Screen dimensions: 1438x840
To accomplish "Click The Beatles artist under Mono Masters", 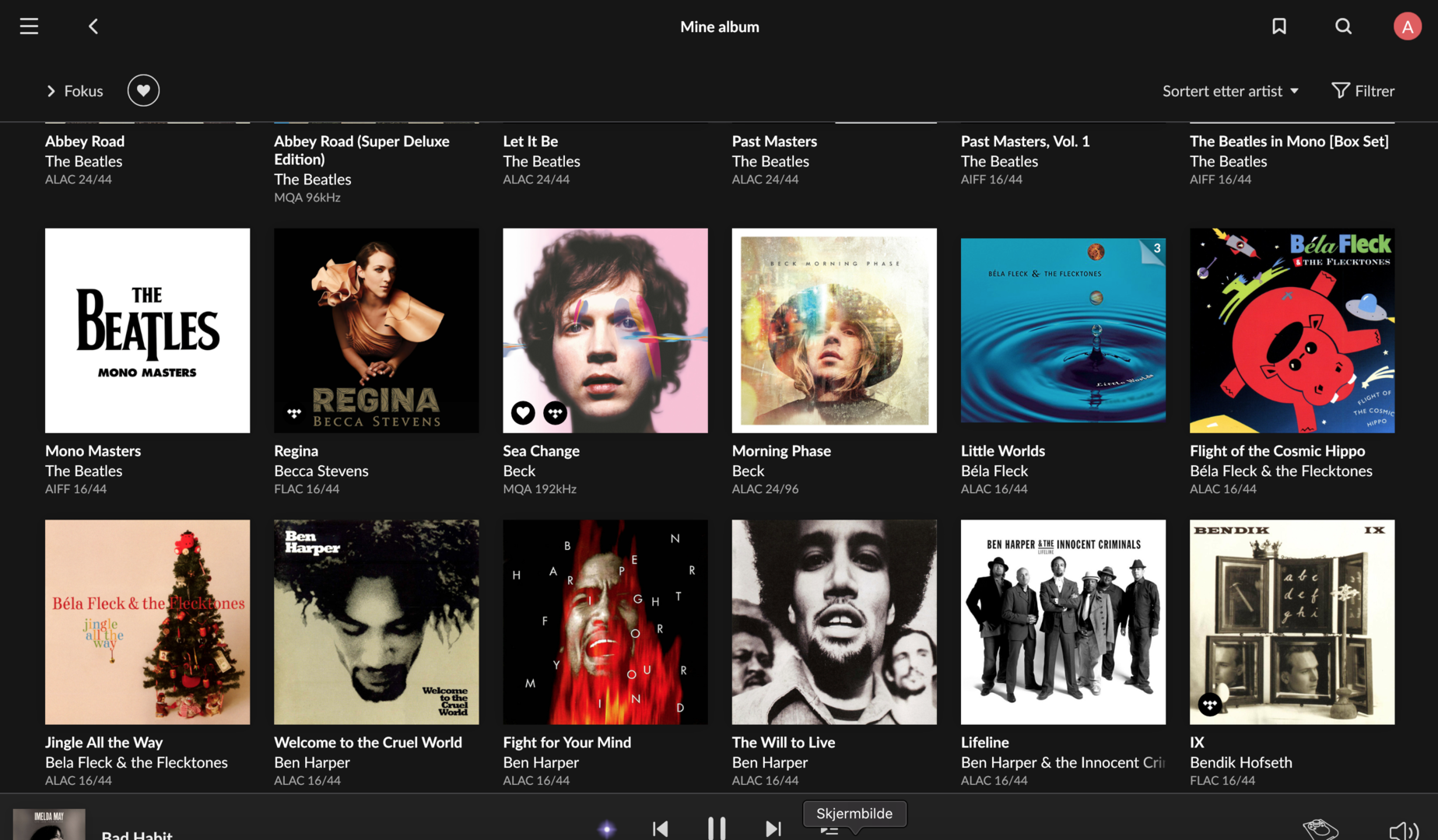I will point(84,471).
